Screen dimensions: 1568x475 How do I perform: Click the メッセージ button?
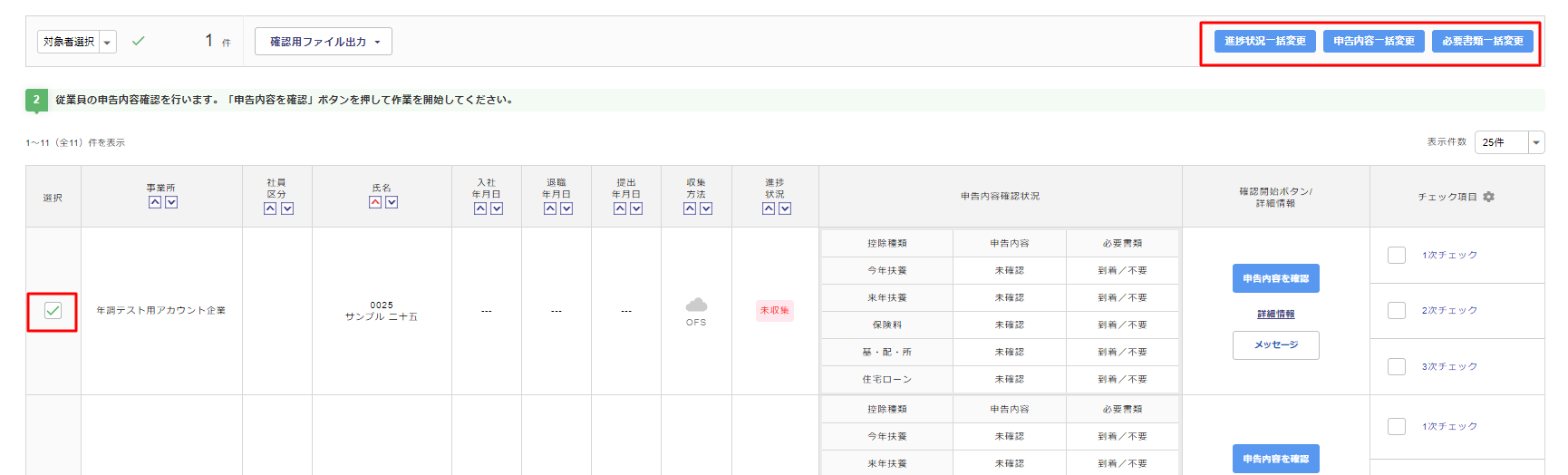pyautogui.click(x=1275, y=345)
